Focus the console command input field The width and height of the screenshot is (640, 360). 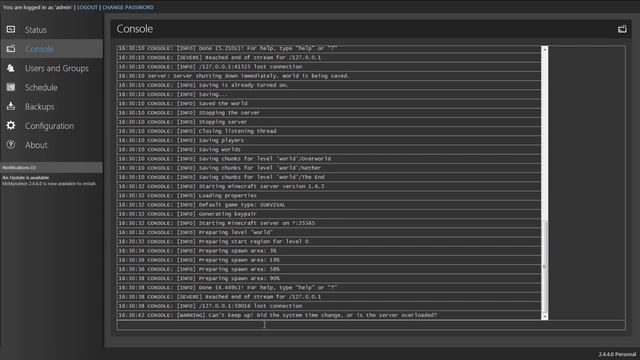[371, 325]
